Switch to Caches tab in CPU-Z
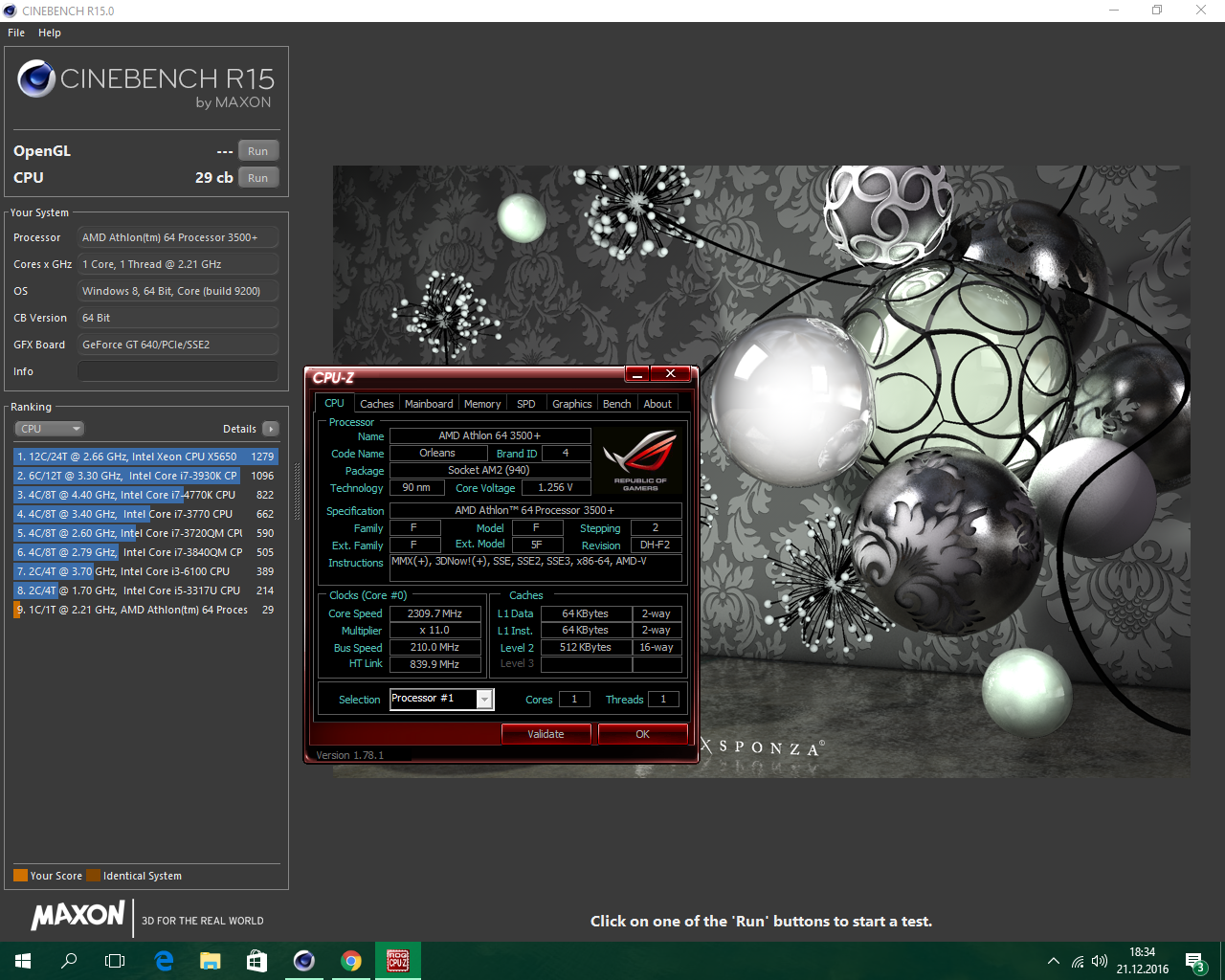Screen dimensions: 1225x980 [376, 404]
